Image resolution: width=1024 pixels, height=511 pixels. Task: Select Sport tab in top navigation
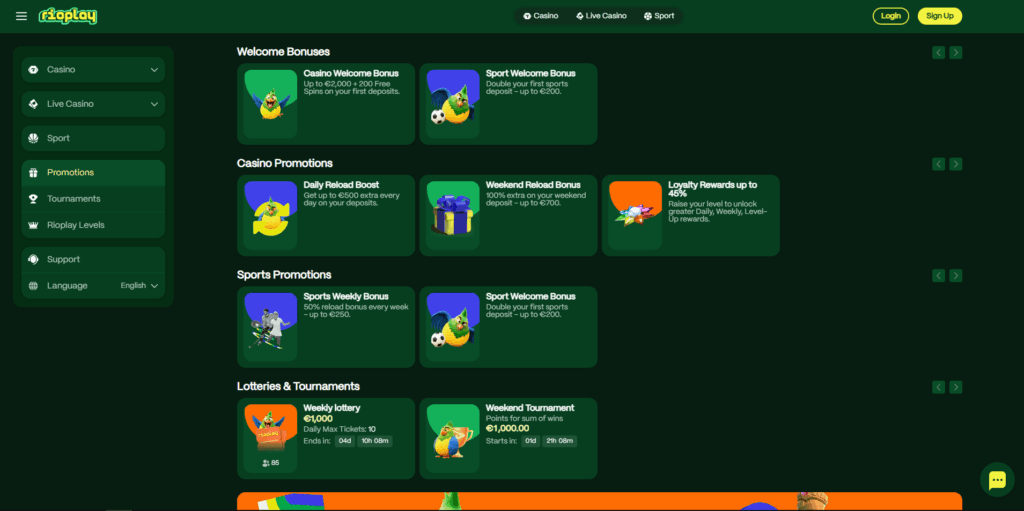click(659, 16)
